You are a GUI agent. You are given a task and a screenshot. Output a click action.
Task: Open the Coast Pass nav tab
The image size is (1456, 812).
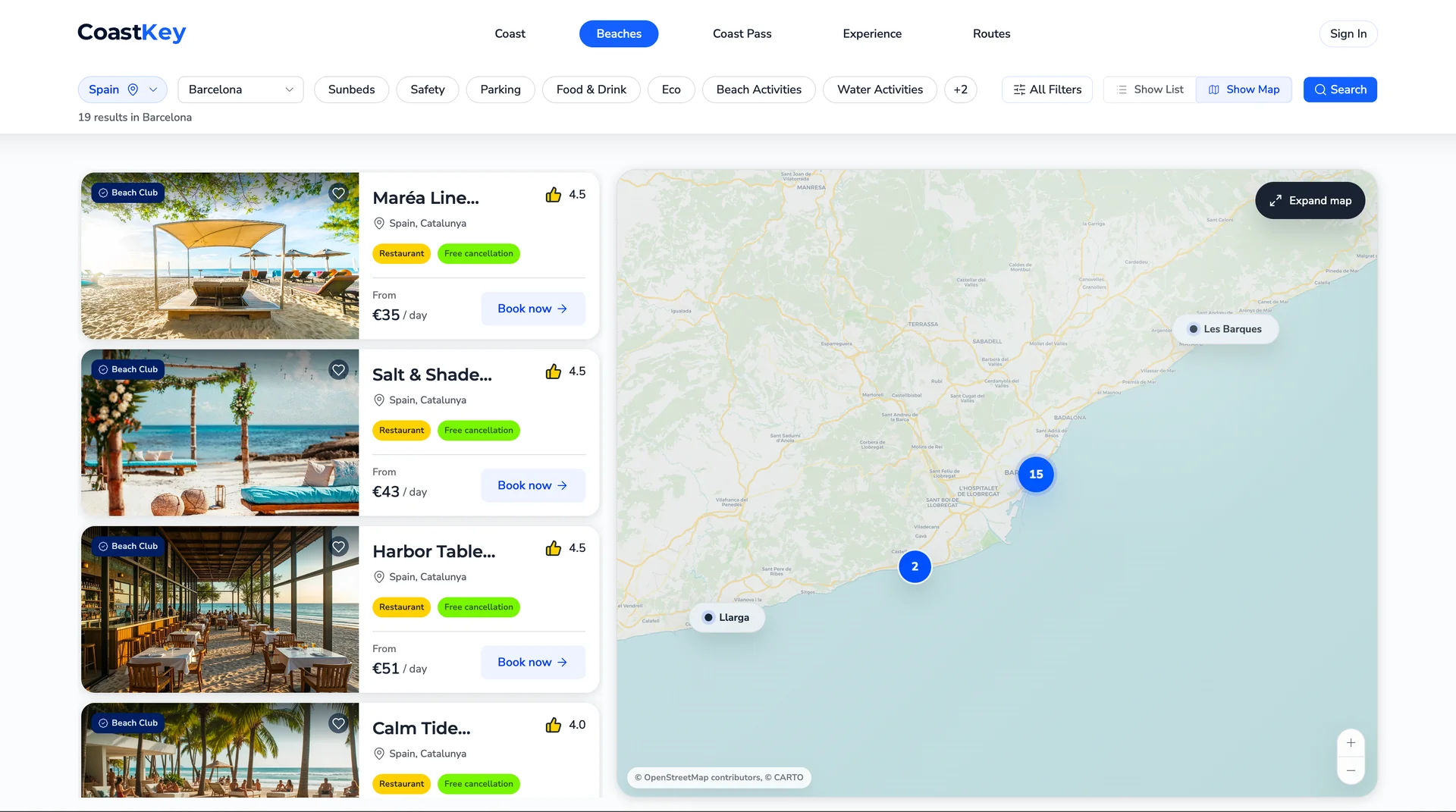click(742, 33)
